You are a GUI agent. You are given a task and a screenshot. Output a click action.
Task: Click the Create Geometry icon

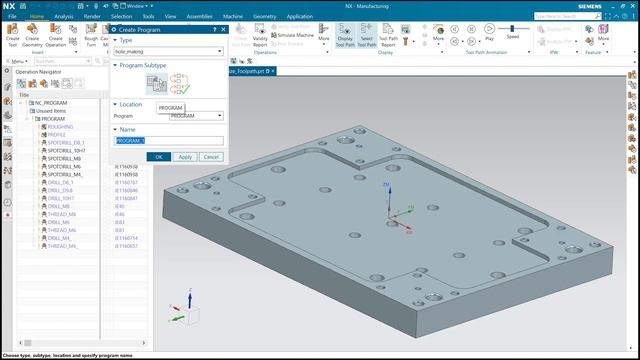(x=32, y=35)
